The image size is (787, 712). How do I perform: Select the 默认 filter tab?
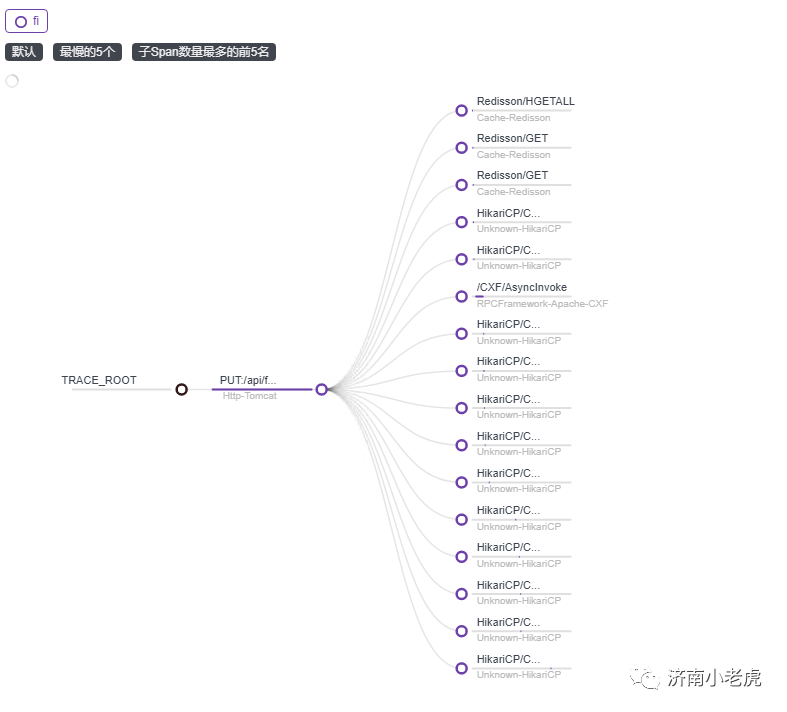pos(23,52)
